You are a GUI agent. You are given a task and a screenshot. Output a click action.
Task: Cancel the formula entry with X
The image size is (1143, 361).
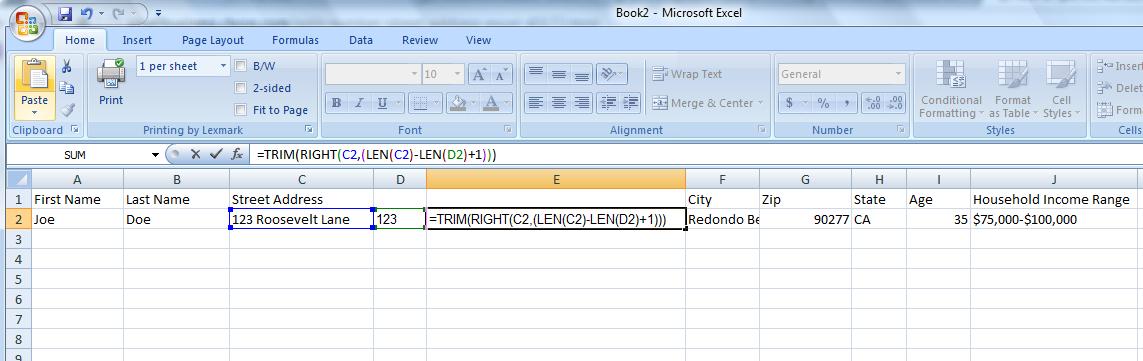pyautogui.click(x=195, y=155)
